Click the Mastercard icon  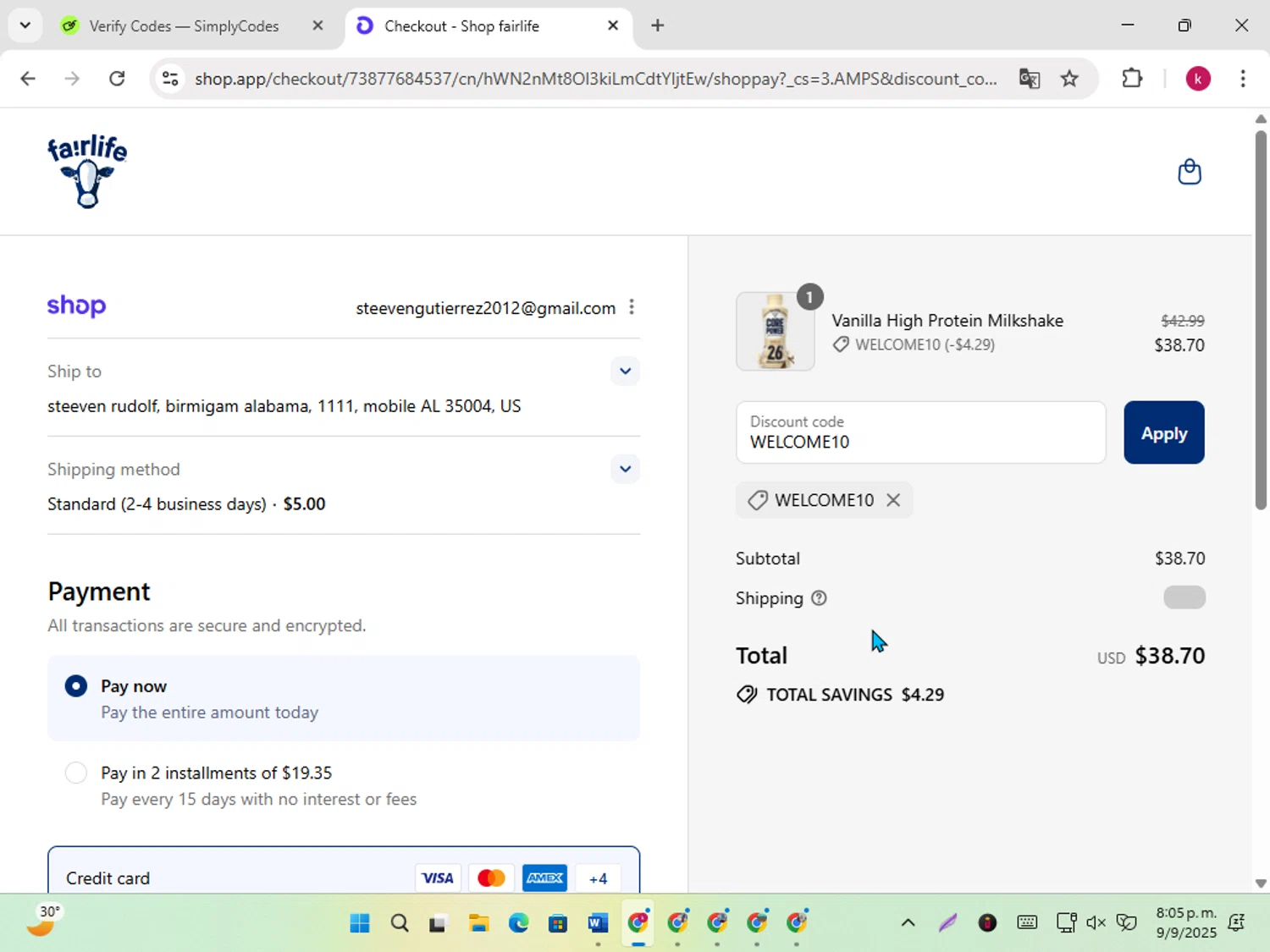[x=491, y=878]
